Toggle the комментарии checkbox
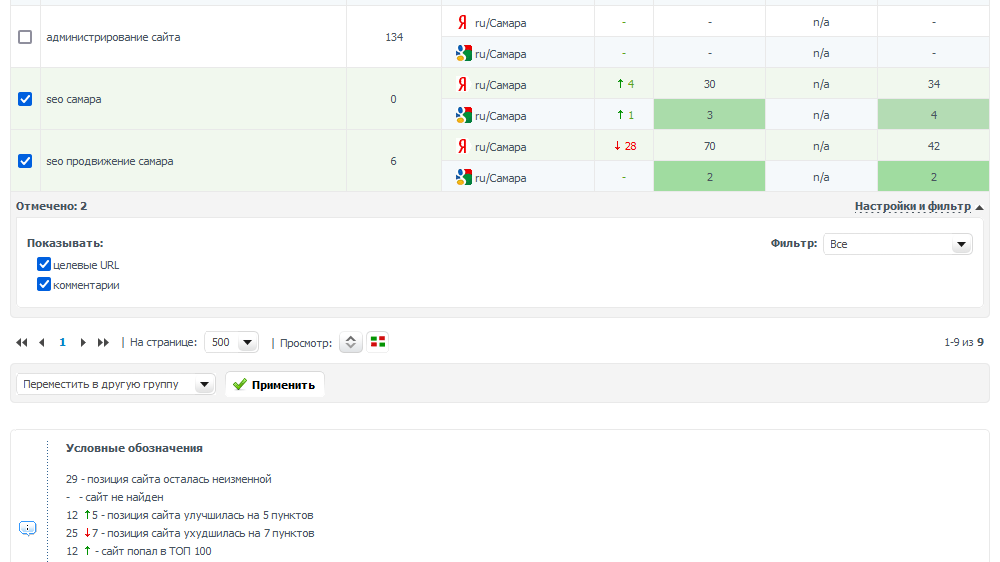 pyautogui.click(x=44, y=285)
